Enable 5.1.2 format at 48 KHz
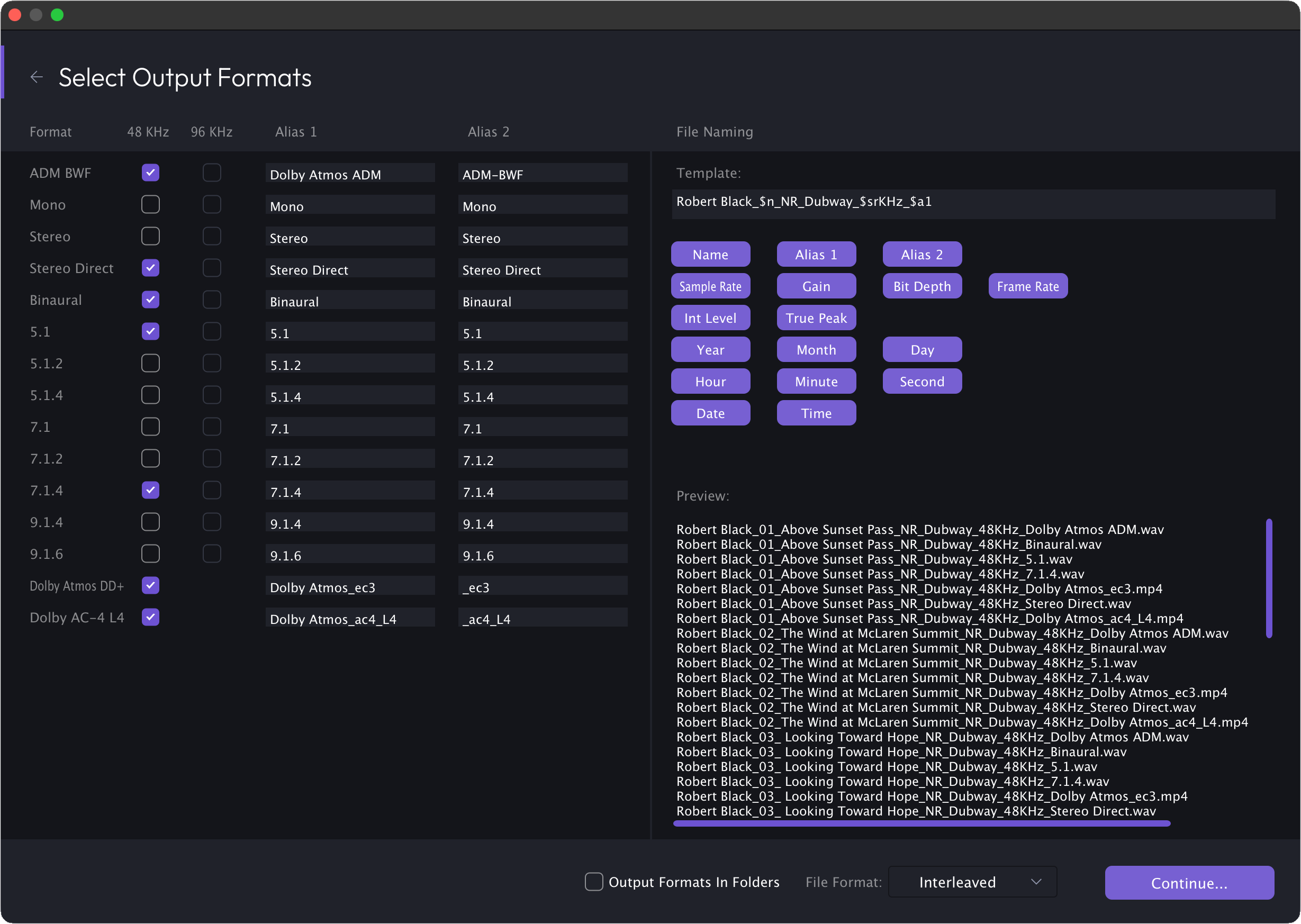This screenshot has width=1301, height=924. tap(150, 363)
